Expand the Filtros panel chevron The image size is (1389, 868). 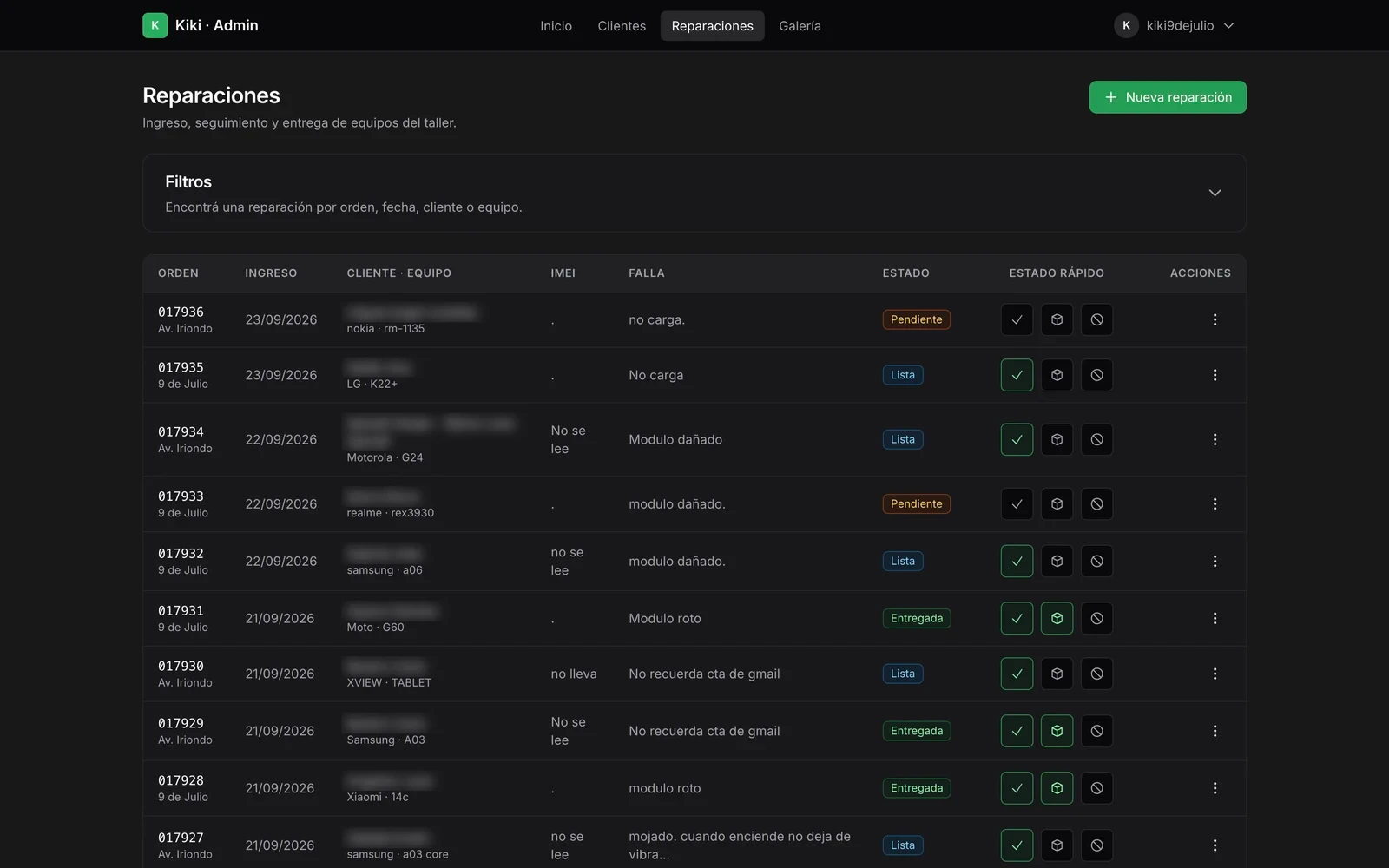tap(1215, 193)
